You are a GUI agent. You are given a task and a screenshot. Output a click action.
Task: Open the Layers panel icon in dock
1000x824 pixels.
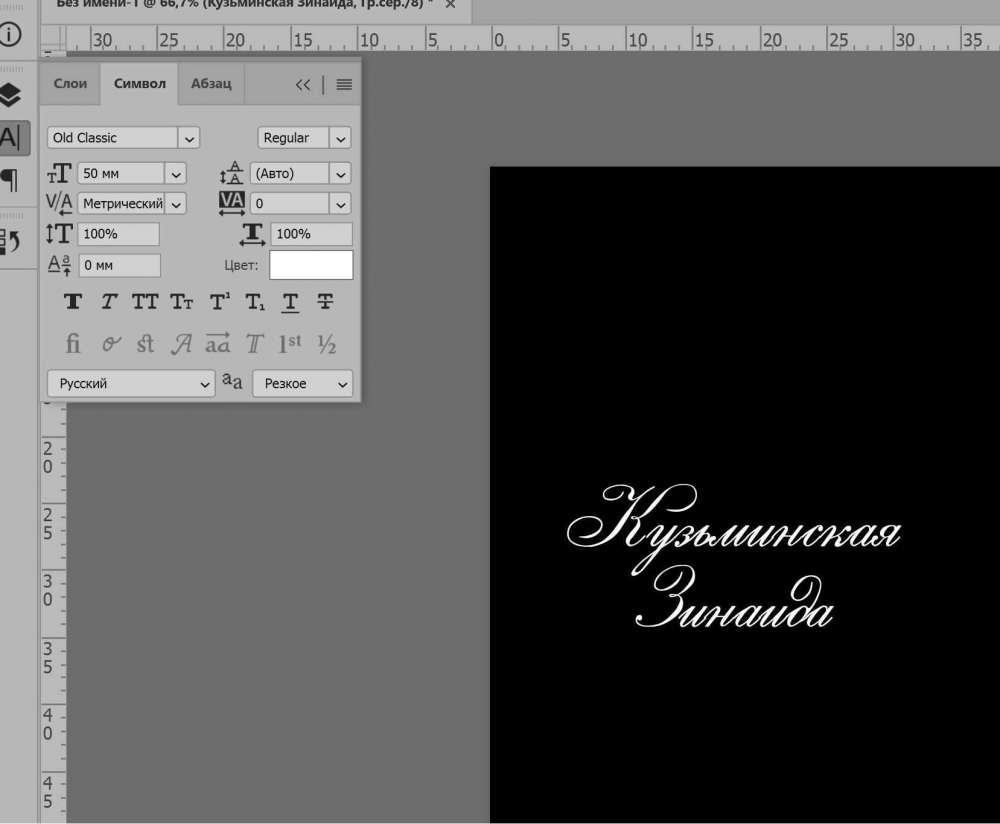click(x=10, y=95)
